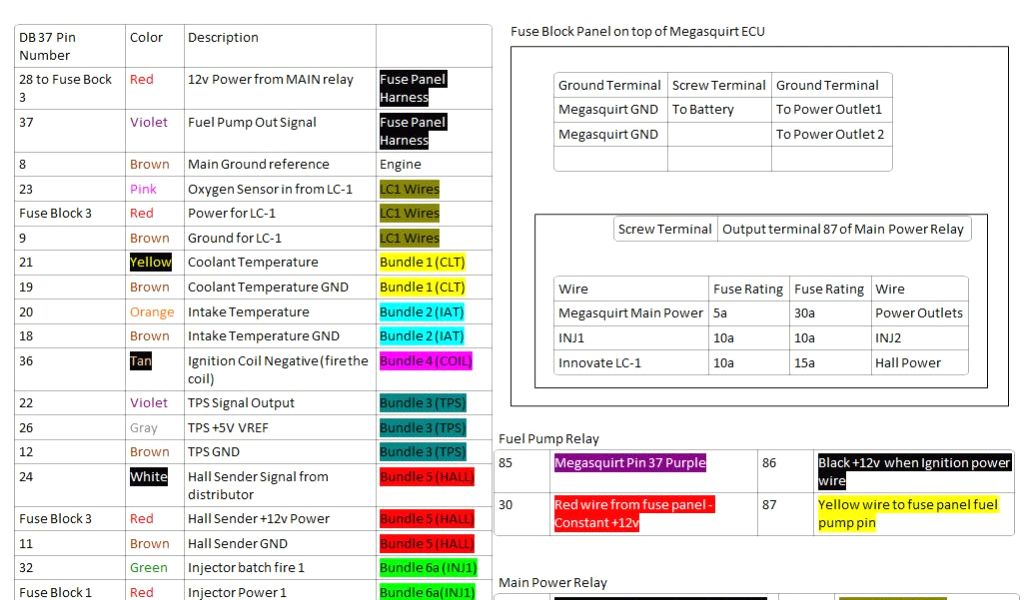Click the red "Red wire from fuse panel" cell
The image size is (1024, 600).
coord(634,514)
